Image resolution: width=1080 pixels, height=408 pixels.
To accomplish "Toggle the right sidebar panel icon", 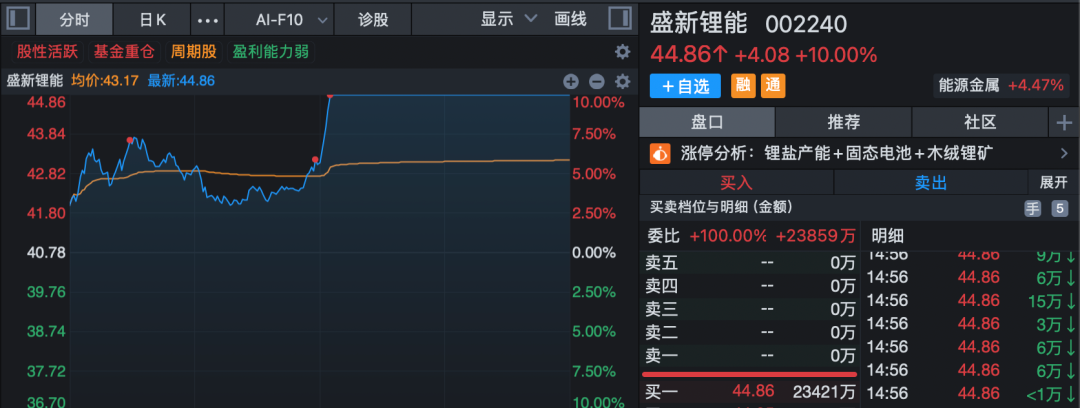I will point(621,18).
